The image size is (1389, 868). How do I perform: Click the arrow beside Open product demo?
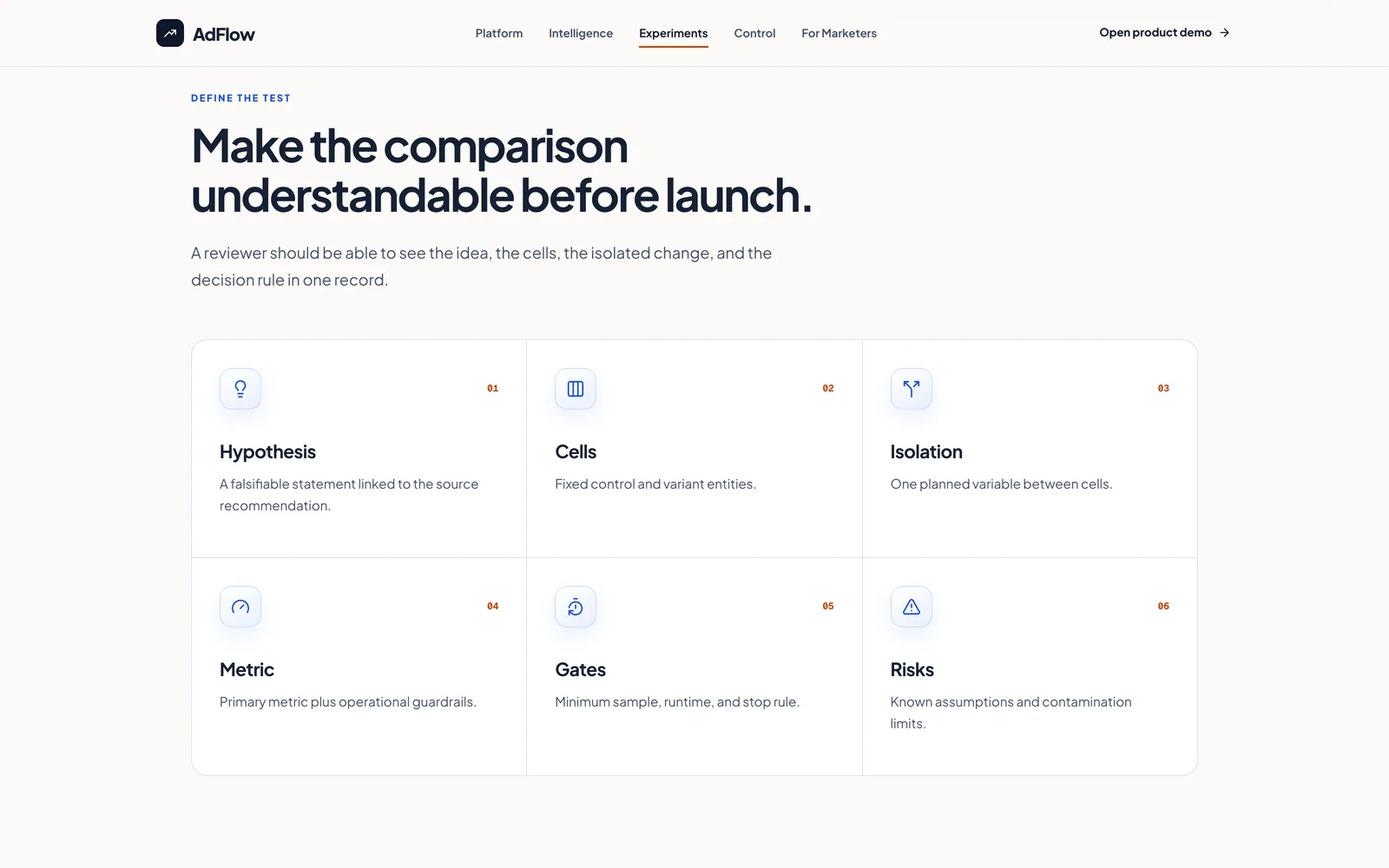point(1224,33)
